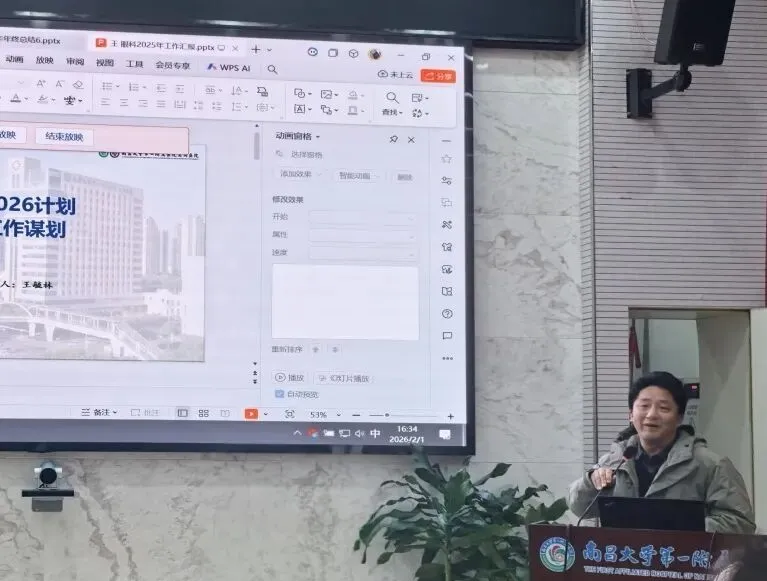
Task: Click the increase font size A+ icon
Action: click(x=41, y=84)
